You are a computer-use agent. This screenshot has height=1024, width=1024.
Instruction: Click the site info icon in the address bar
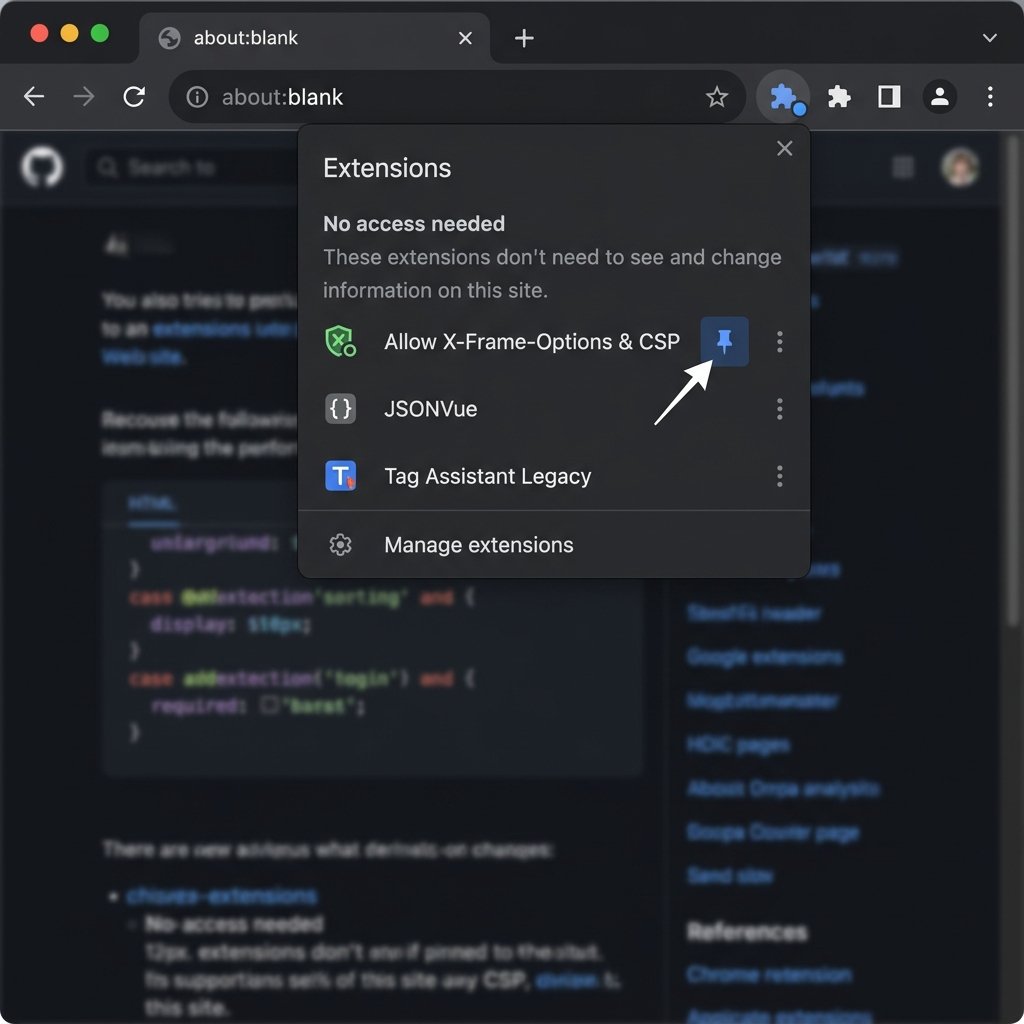[x=197, y=97]
